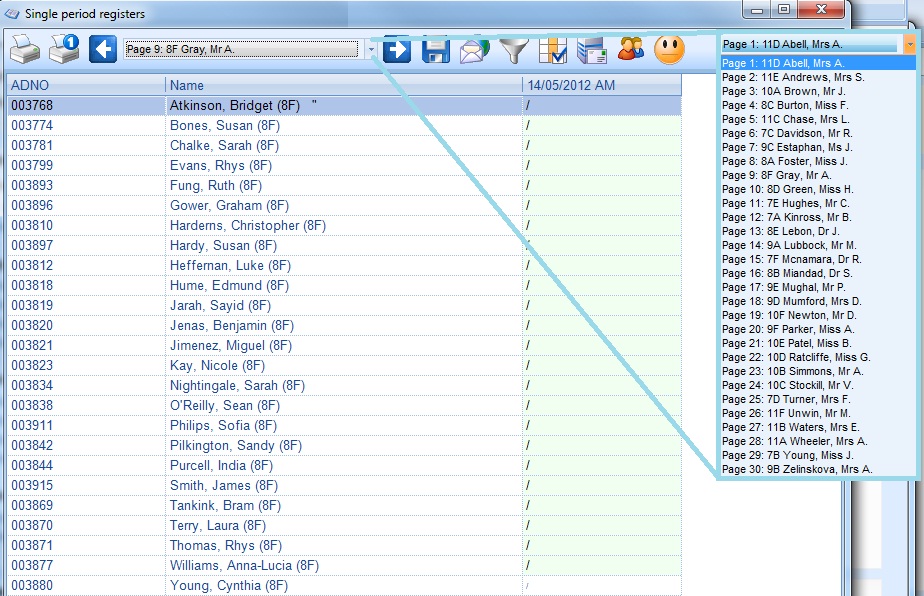The width and height of the screenshot is (924, 596).
Task: Select student O'Reilly, Sean (8F)
Action: [344, 406]
